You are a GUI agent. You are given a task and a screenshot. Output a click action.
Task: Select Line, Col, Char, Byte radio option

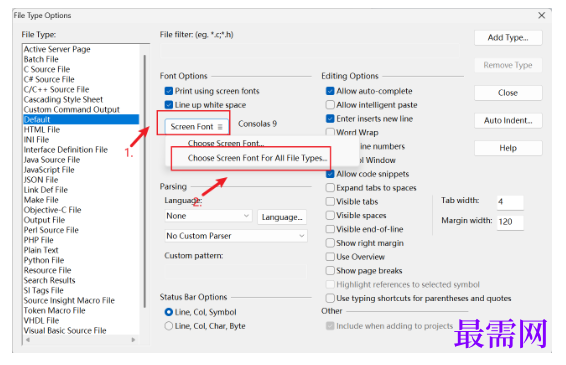(x=169, y=326)
